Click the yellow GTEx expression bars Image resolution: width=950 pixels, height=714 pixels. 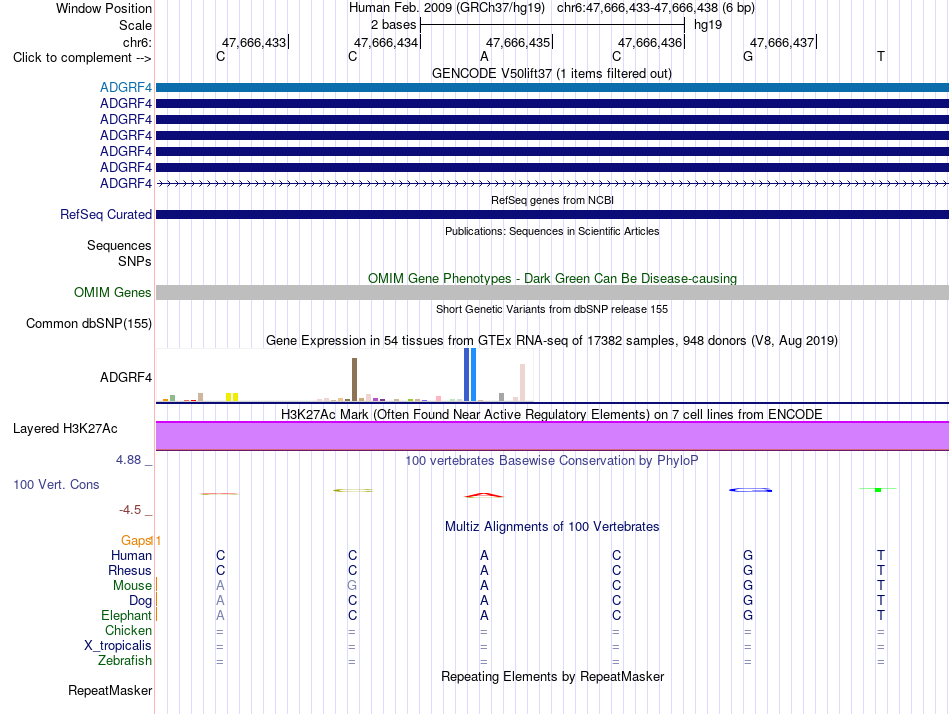tap(232, 397)
